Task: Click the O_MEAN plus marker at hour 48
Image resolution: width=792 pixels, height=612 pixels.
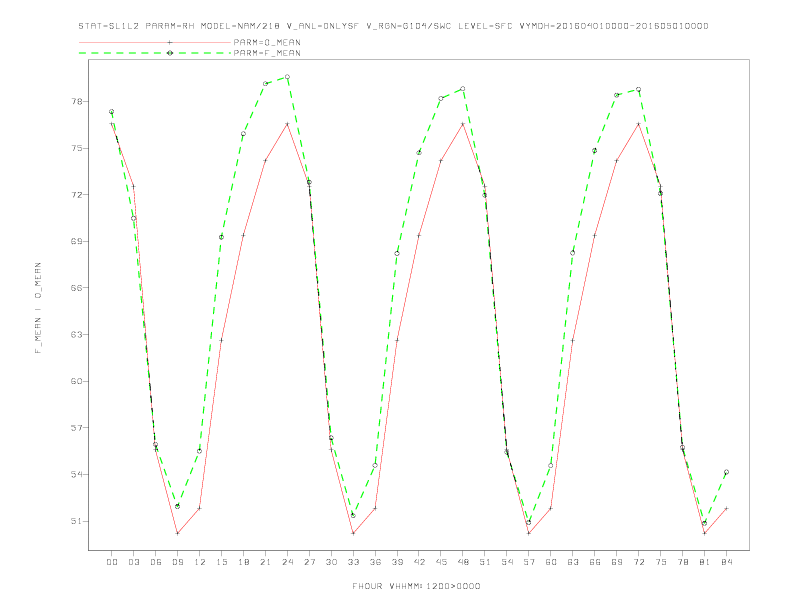Action: (x=463, y=124)
